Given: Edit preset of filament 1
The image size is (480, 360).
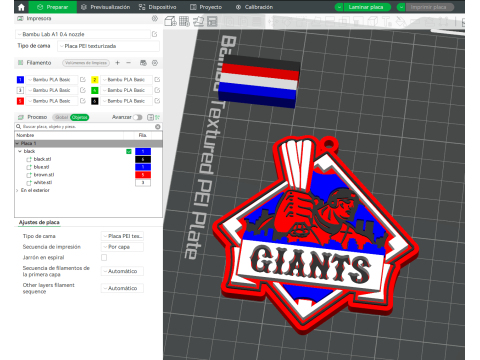Looking at the screenshot, I should [x=83, y=80].
